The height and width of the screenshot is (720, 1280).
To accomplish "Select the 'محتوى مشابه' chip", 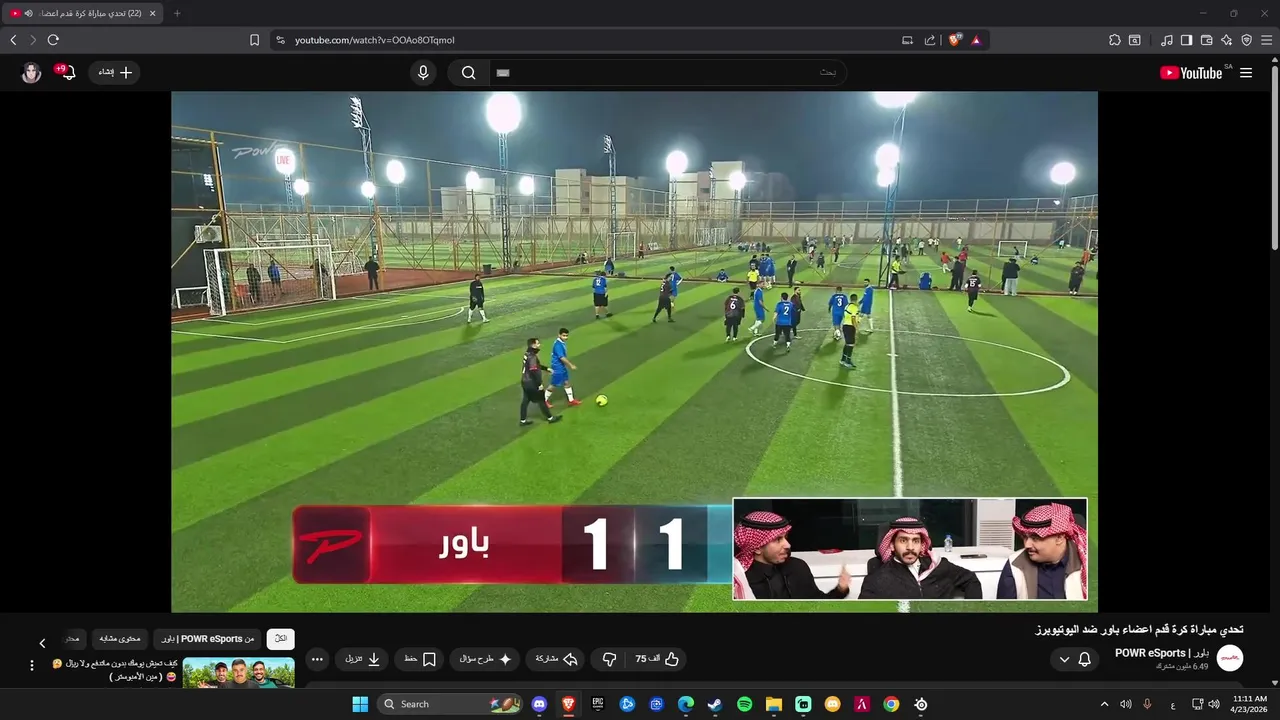I will click(x=121, y=639).
